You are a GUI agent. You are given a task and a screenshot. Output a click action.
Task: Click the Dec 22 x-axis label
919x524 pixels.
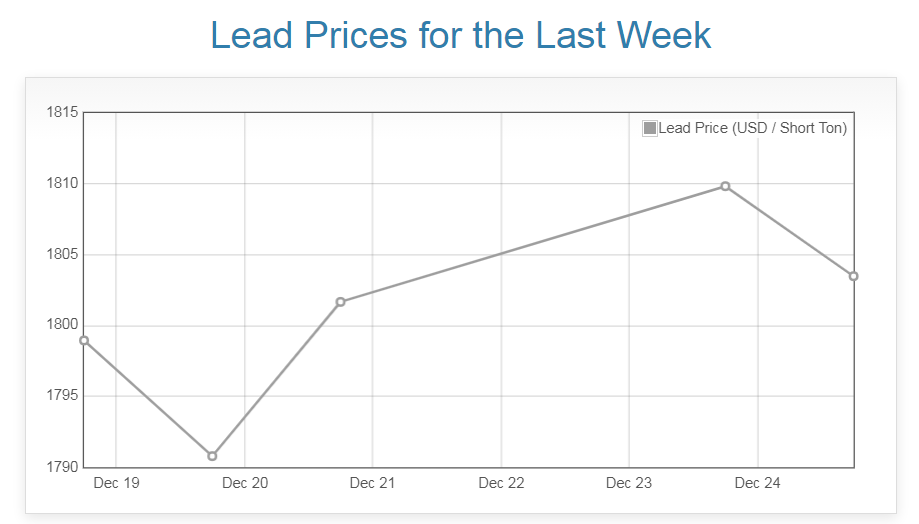[501, 484]
